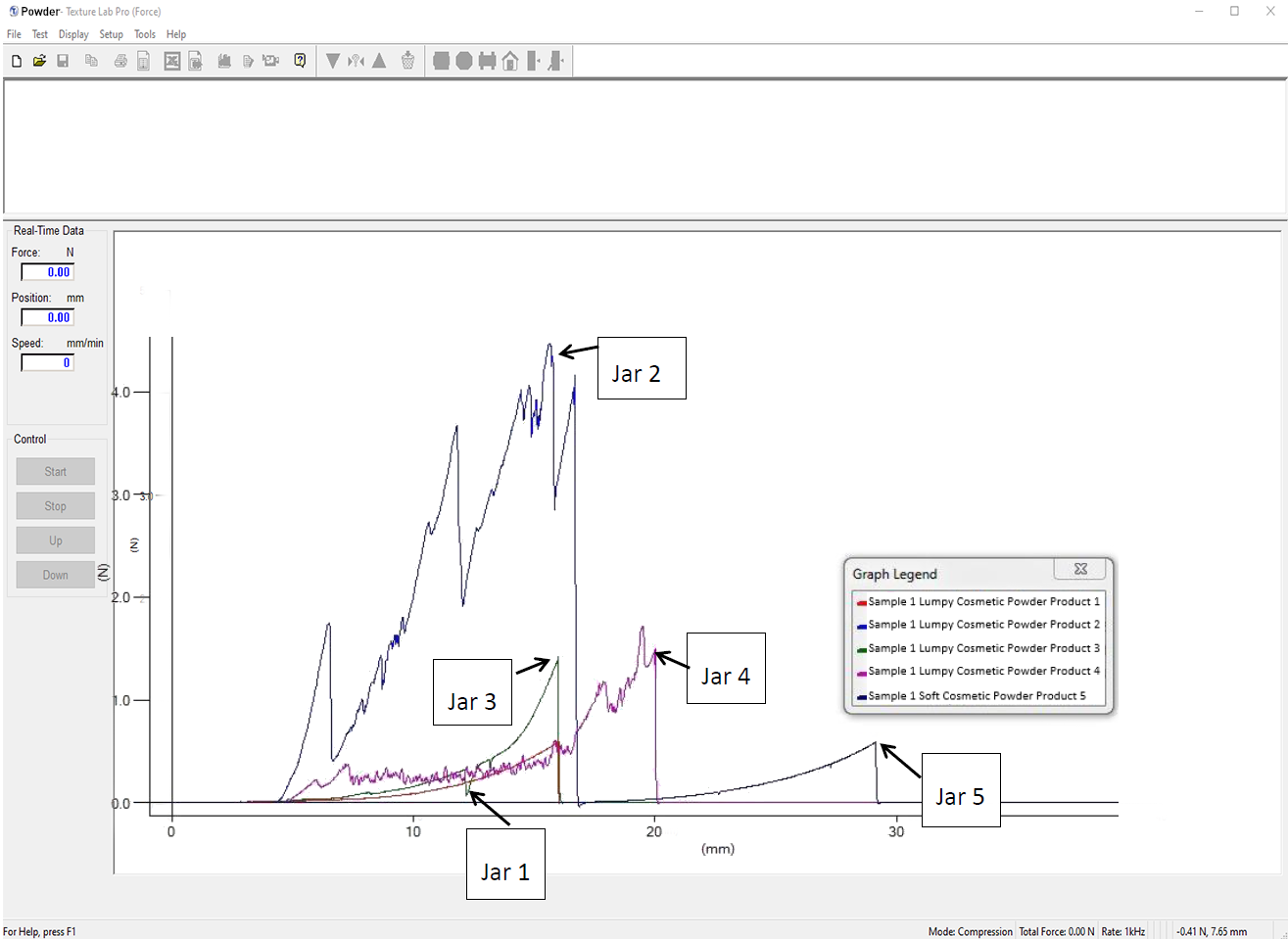Open the Help menu
This screenshot has height=939, width=1288.
tap(176, 34)
